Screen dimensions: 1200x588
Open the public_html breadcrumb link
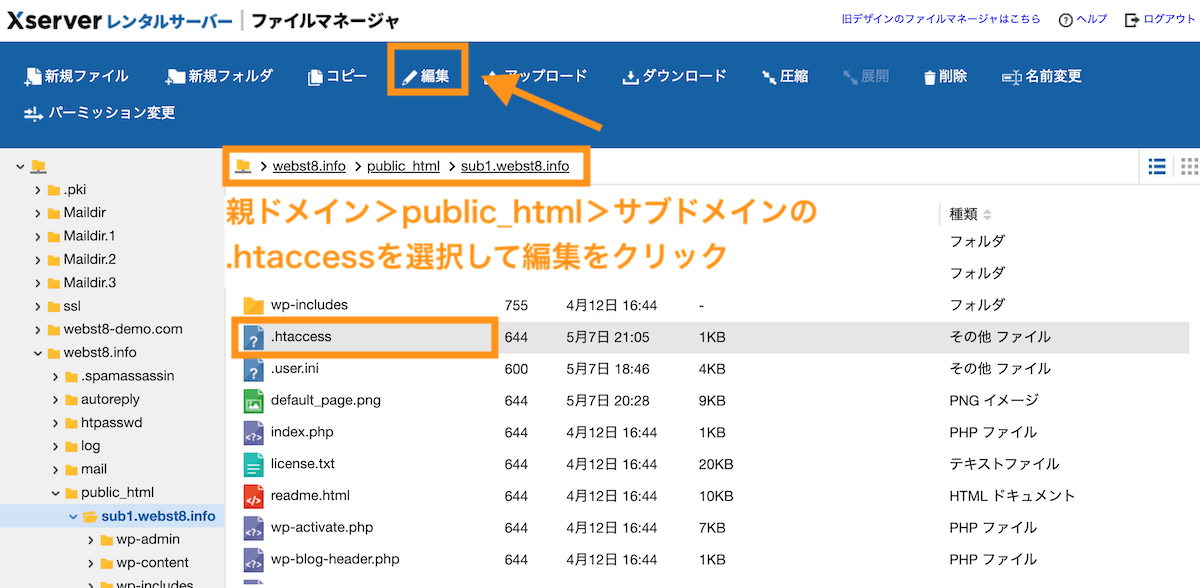click(403, 166)
